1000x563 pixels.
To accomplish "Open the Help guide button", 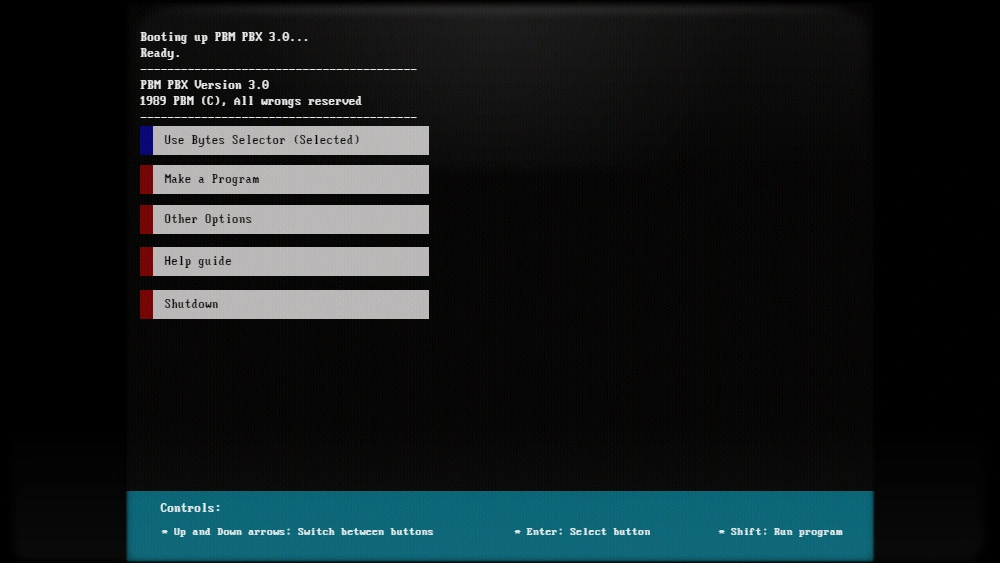I will coord(284,261).
